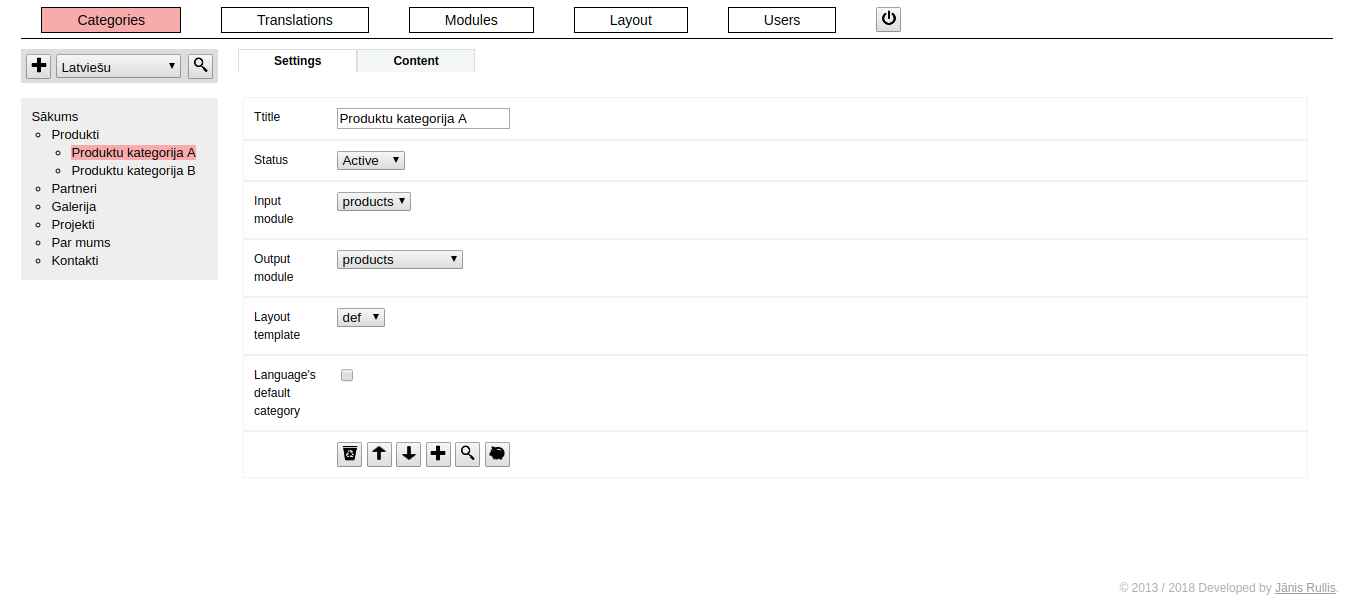1354x602 pixels.
Task: Toggle the Language's default category checkbox
Action: pos(347,375)
